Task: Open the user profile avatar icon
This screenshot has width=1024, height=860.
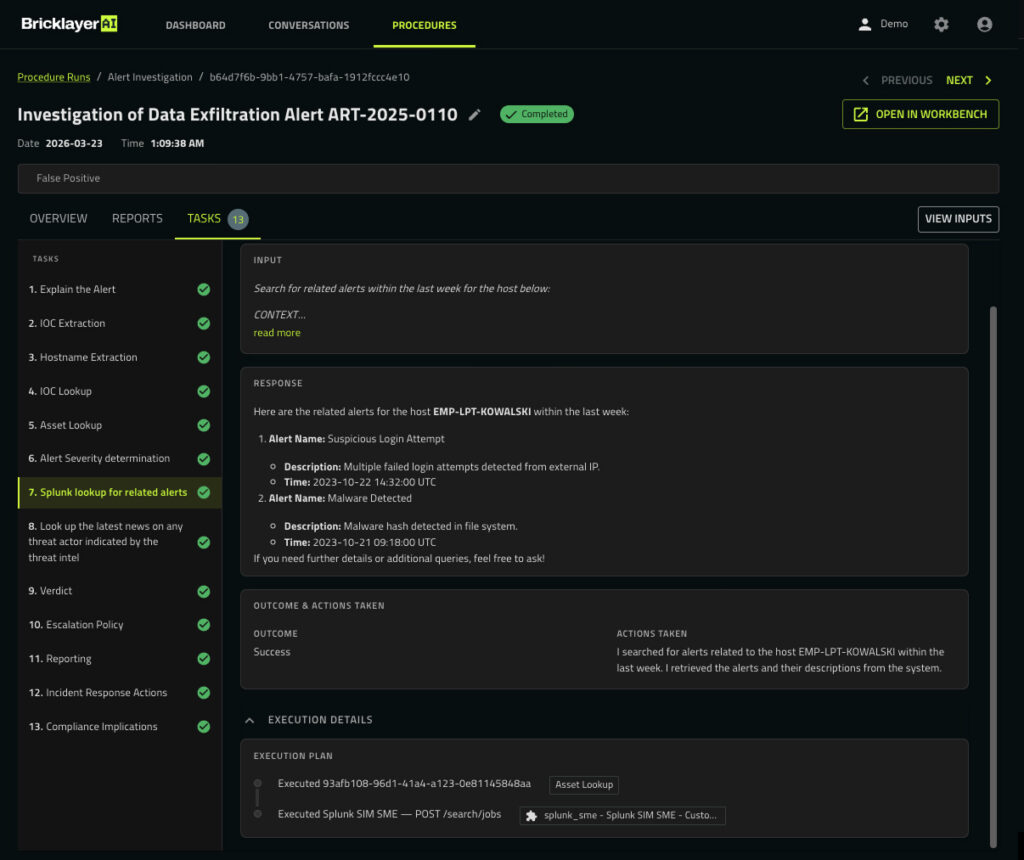Action: [985, 24]
